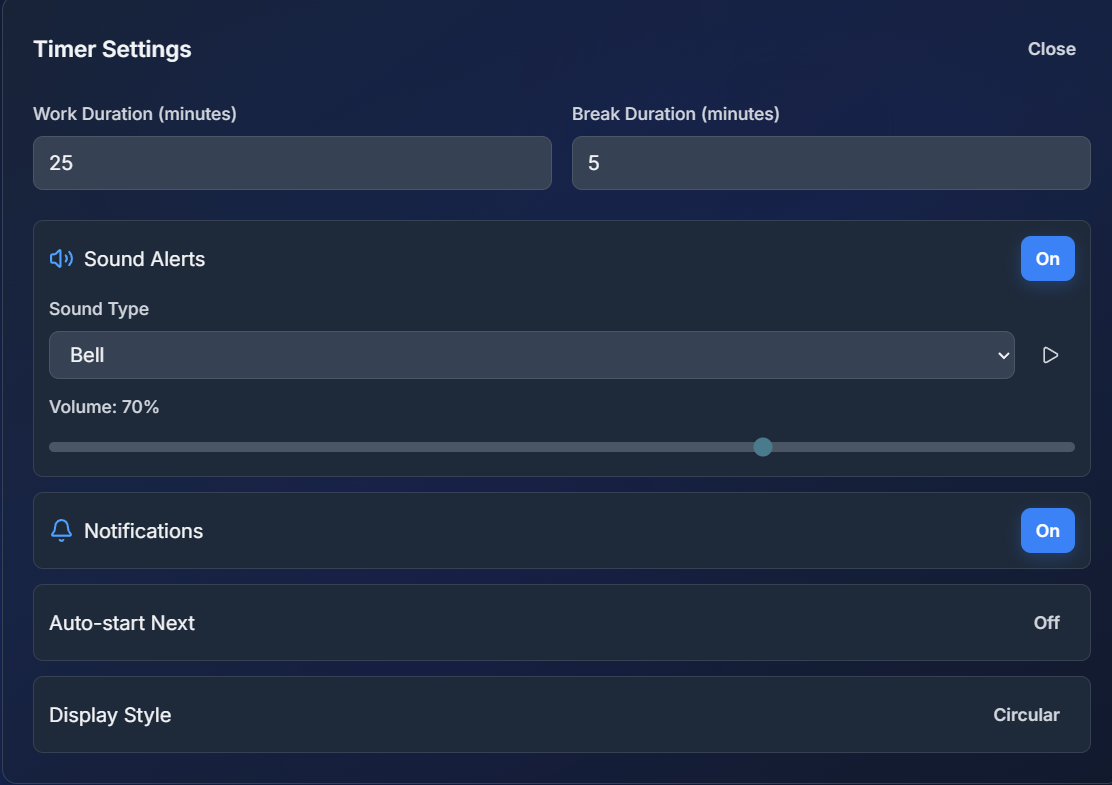Toggle the Notifications On button
Image resolution: width=1112 pixels, height=785 pixels.
point(1047,531)
